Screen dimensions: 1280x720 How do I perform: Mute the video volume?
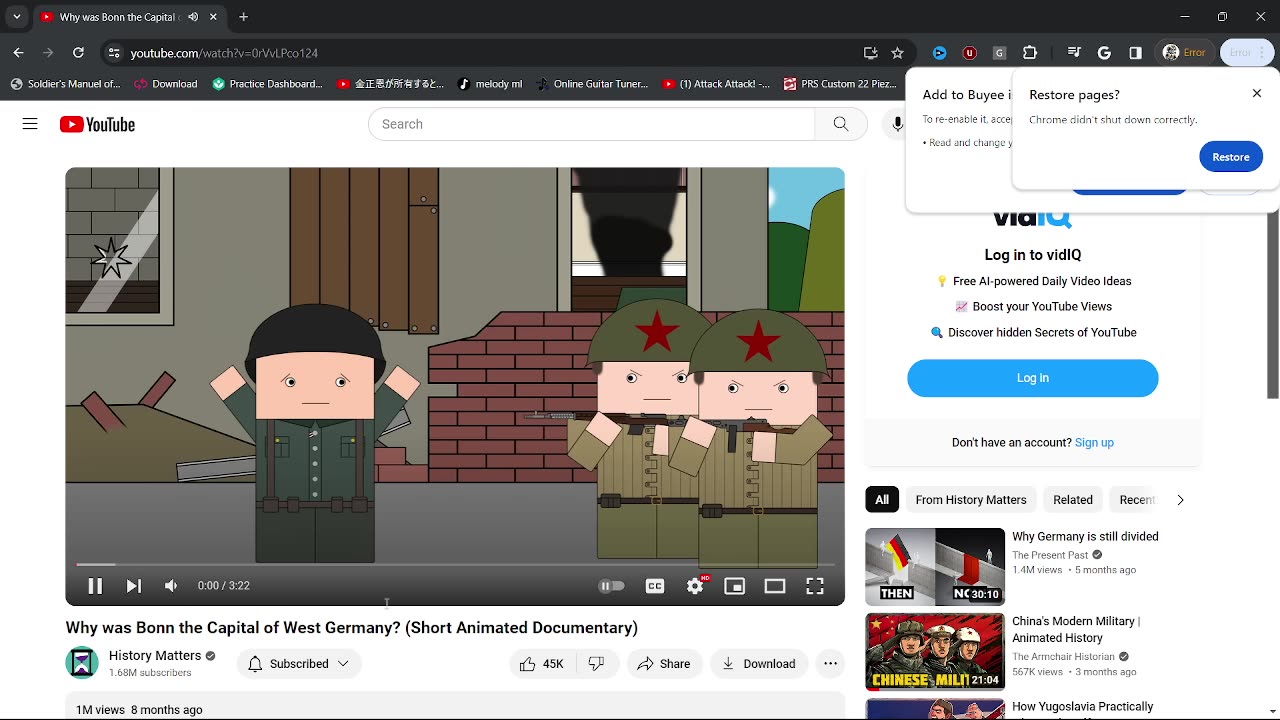tap(171, 586)
